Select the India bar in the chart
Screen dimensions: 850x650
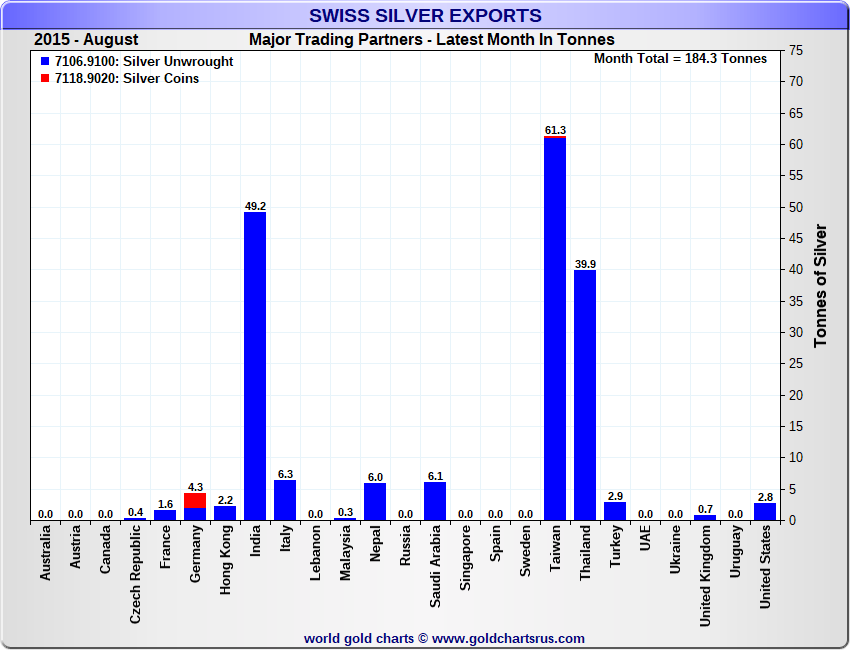point(255,365)
